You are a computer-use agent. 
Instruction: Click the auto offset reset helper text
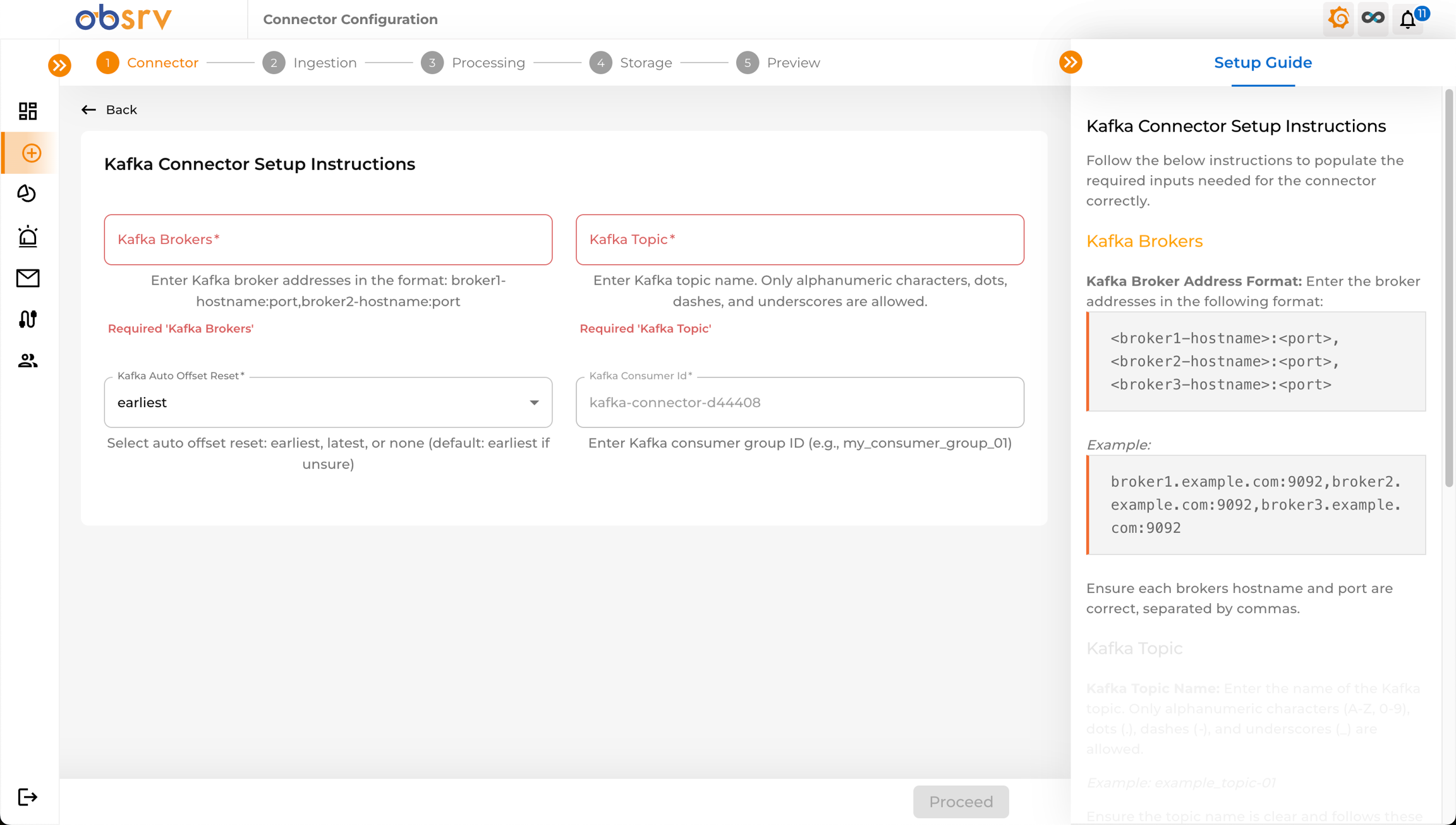click(328, 453)
